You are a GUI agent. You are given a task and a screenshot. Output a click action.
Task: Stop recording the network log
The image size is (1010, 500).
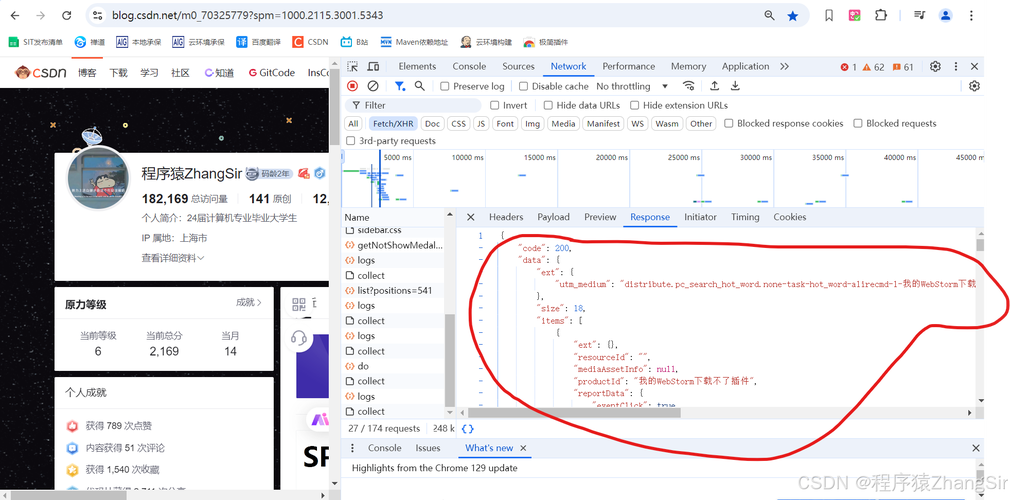point(352,86)
